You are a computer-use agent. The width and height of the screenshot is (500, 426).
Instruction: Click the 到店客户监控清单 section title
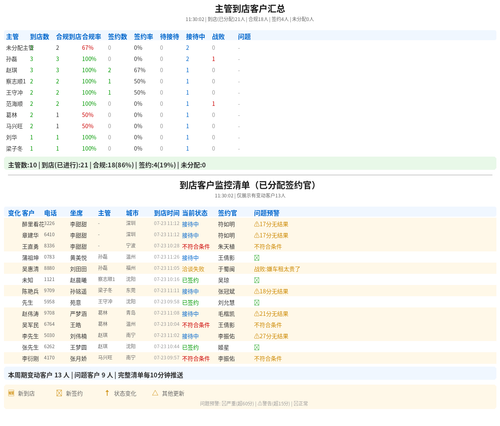tap(248, 185)
